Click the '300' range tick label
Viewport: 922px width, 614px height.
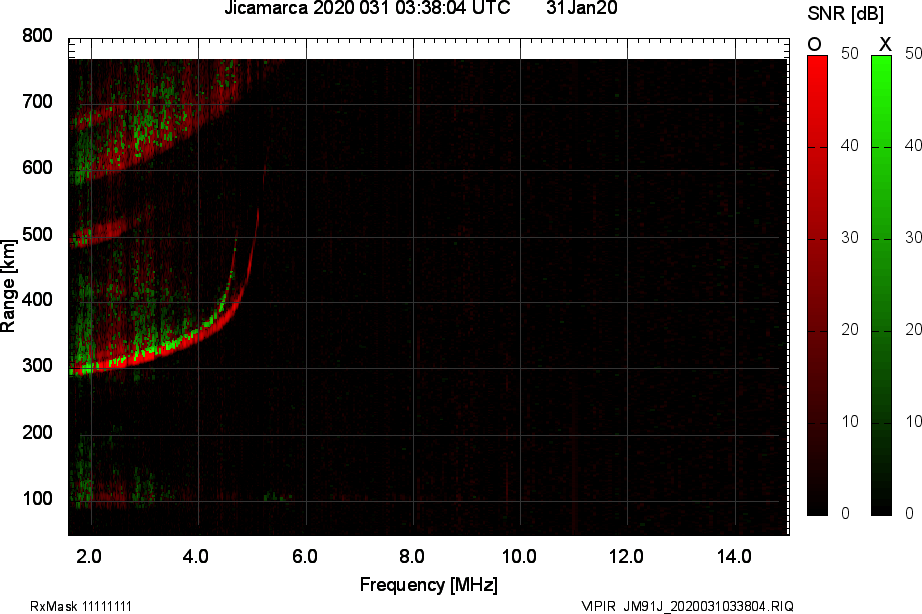tap(37, 366)
